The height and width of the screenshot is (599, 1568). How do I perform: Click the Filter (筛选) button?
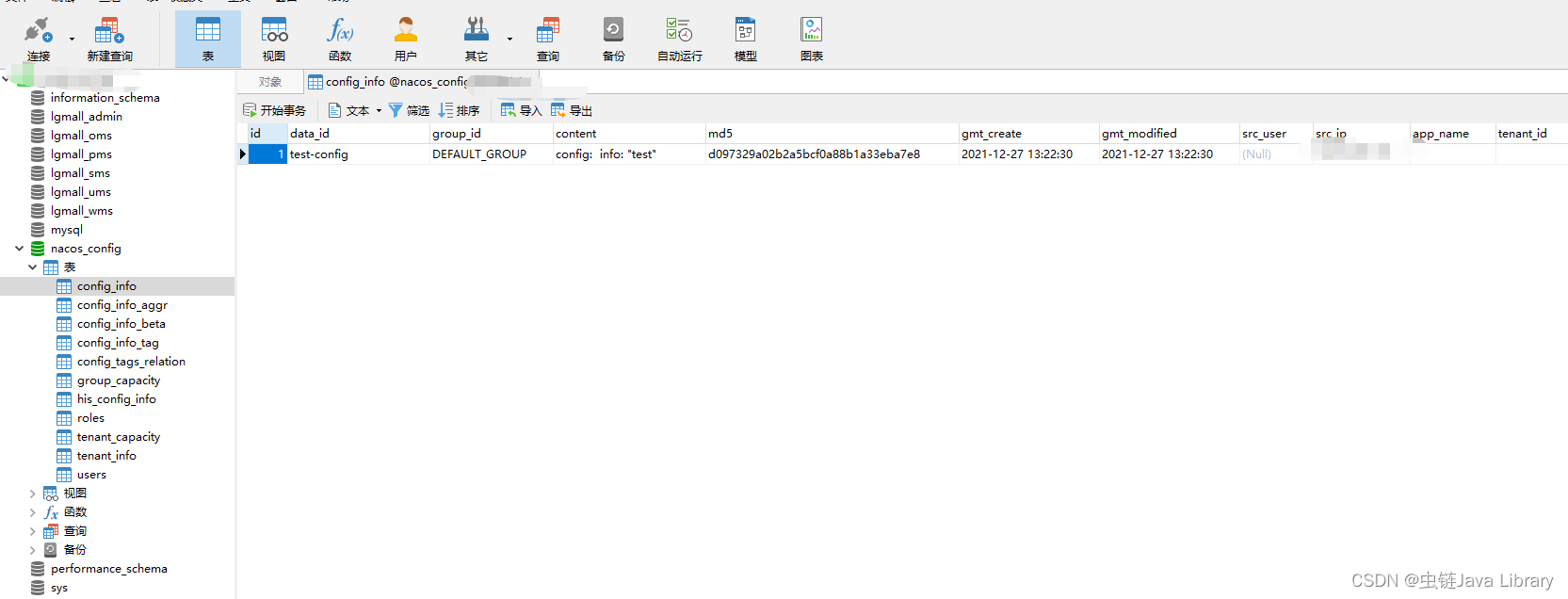(409, 110)
